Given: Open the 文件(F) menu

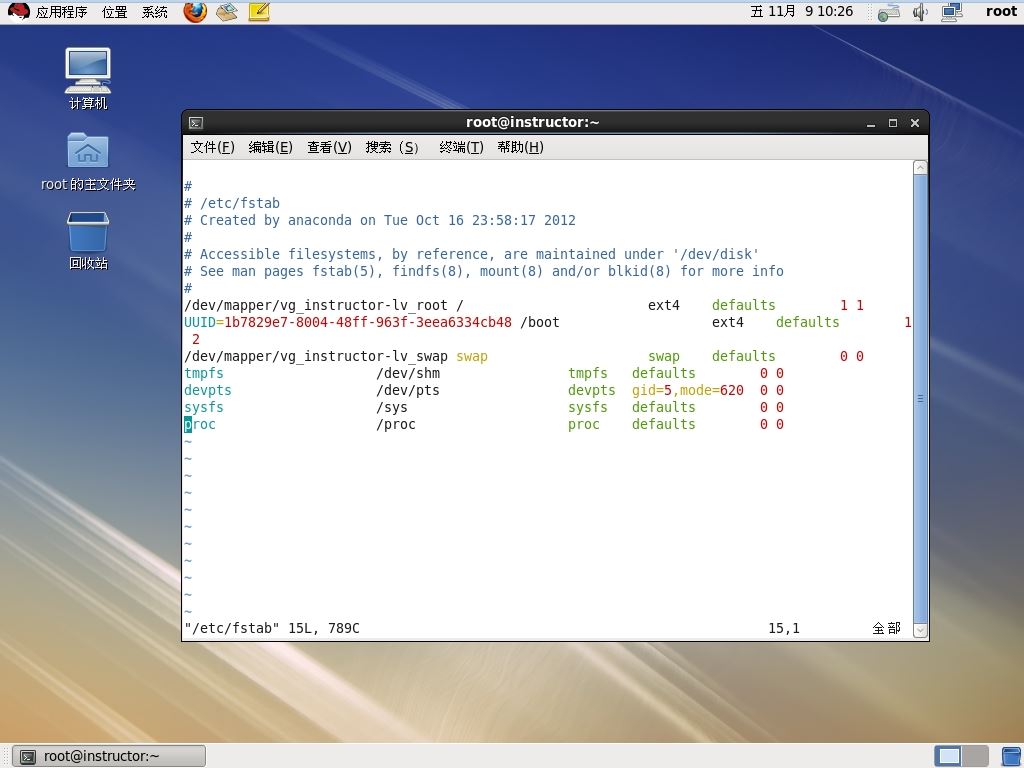Looking at the screenshot, I should 212,148.
